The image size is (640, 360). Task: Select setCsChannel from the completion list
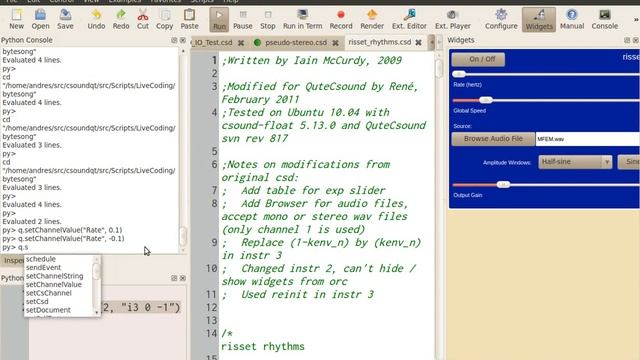tap(48, 293)
